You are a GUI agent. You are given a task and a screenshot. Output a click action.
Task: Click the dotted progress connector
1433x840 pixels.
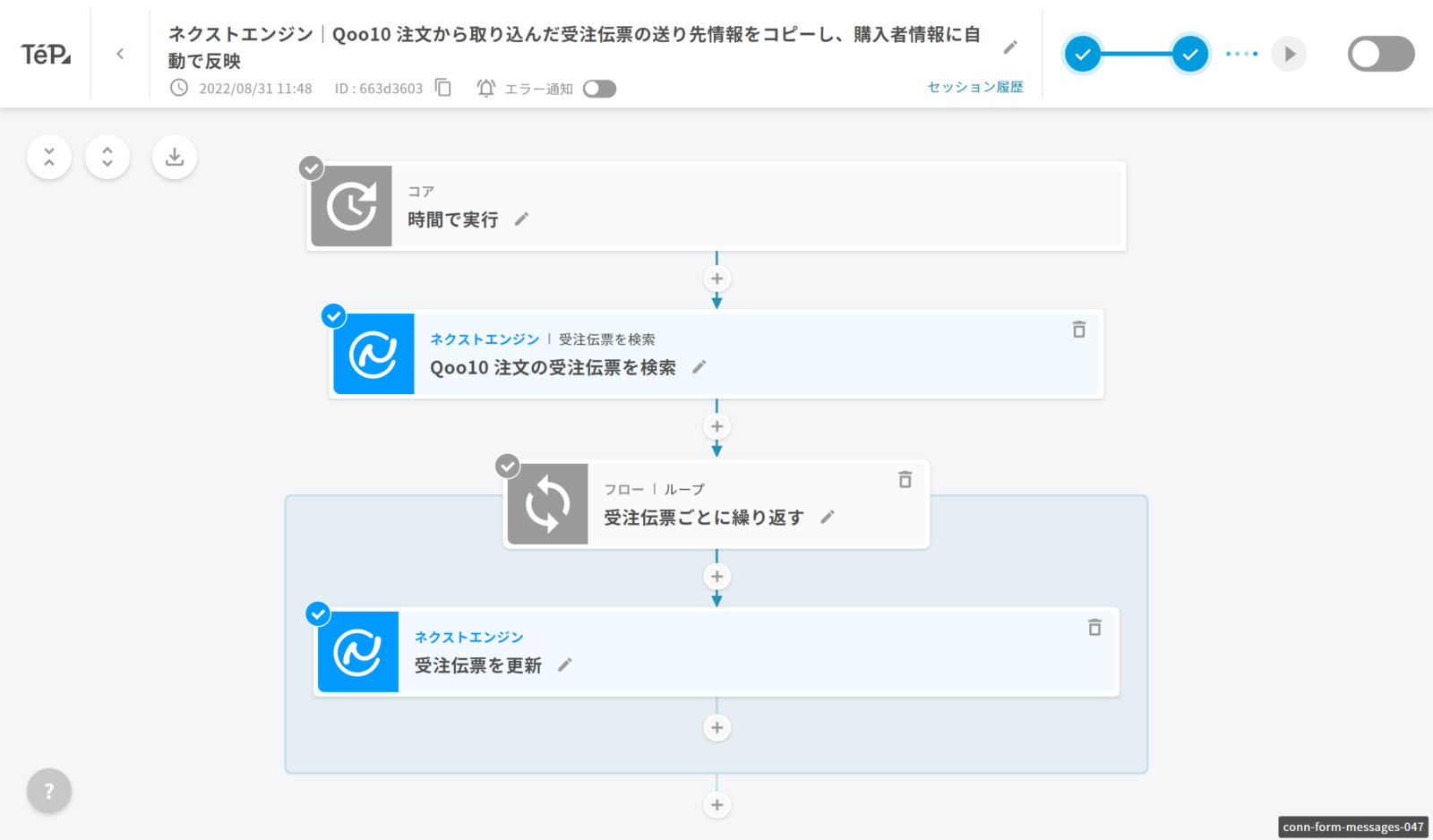[x=1241, y=54]
